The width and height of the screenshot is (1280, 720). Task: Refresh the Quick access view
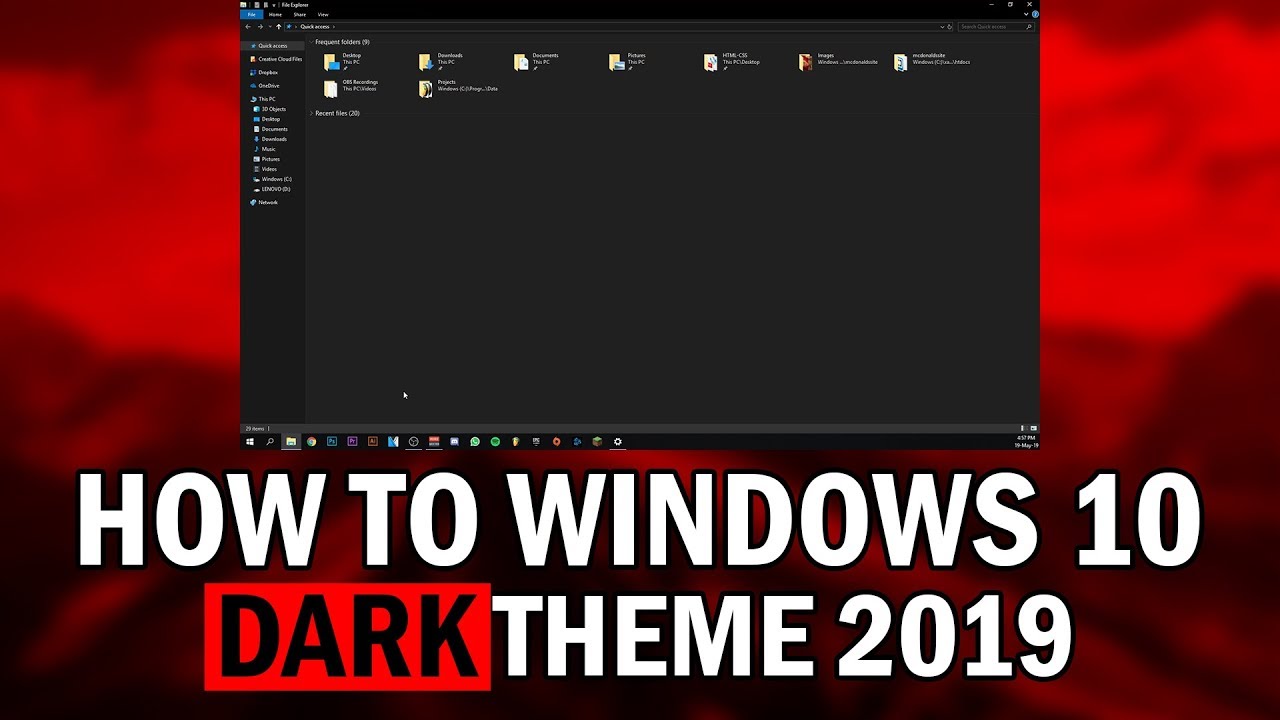pyautogui.click(x=949, y=27)
